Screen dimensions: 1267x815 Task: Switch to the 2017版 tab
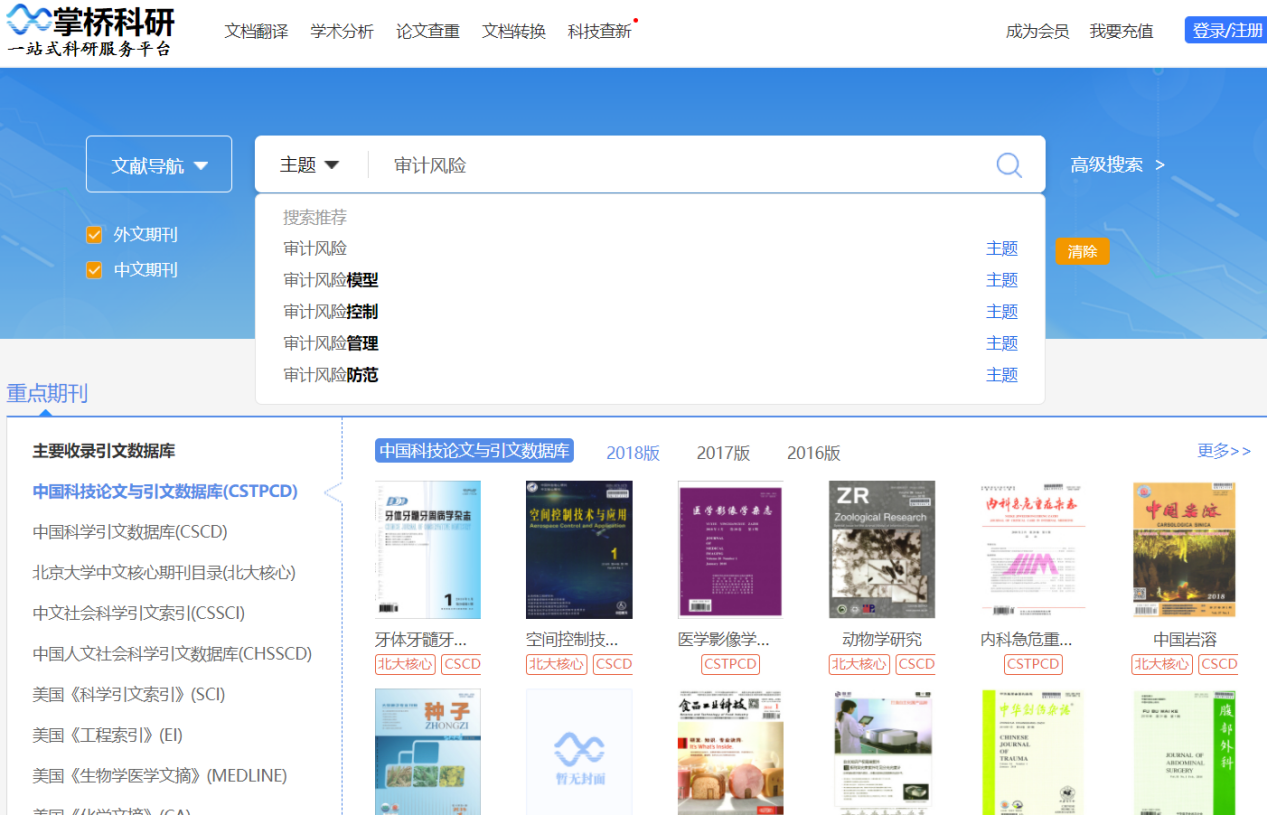point(723,453)
